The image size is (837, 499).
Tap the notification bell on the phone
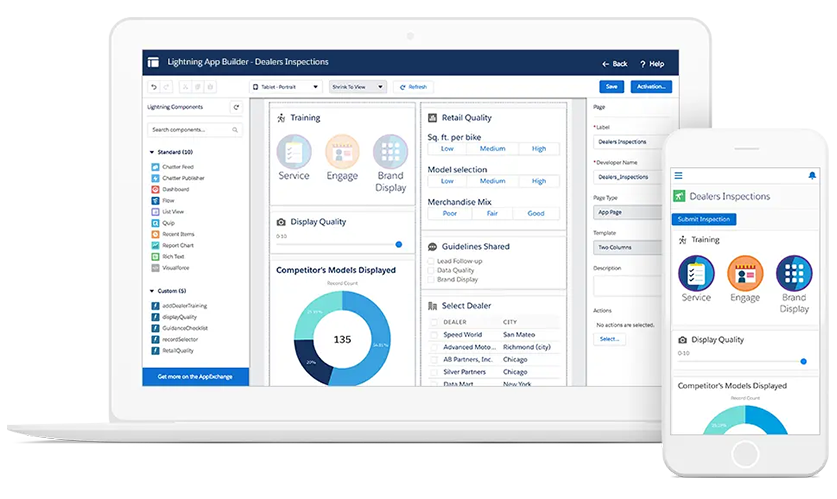(x=811, y=175)
